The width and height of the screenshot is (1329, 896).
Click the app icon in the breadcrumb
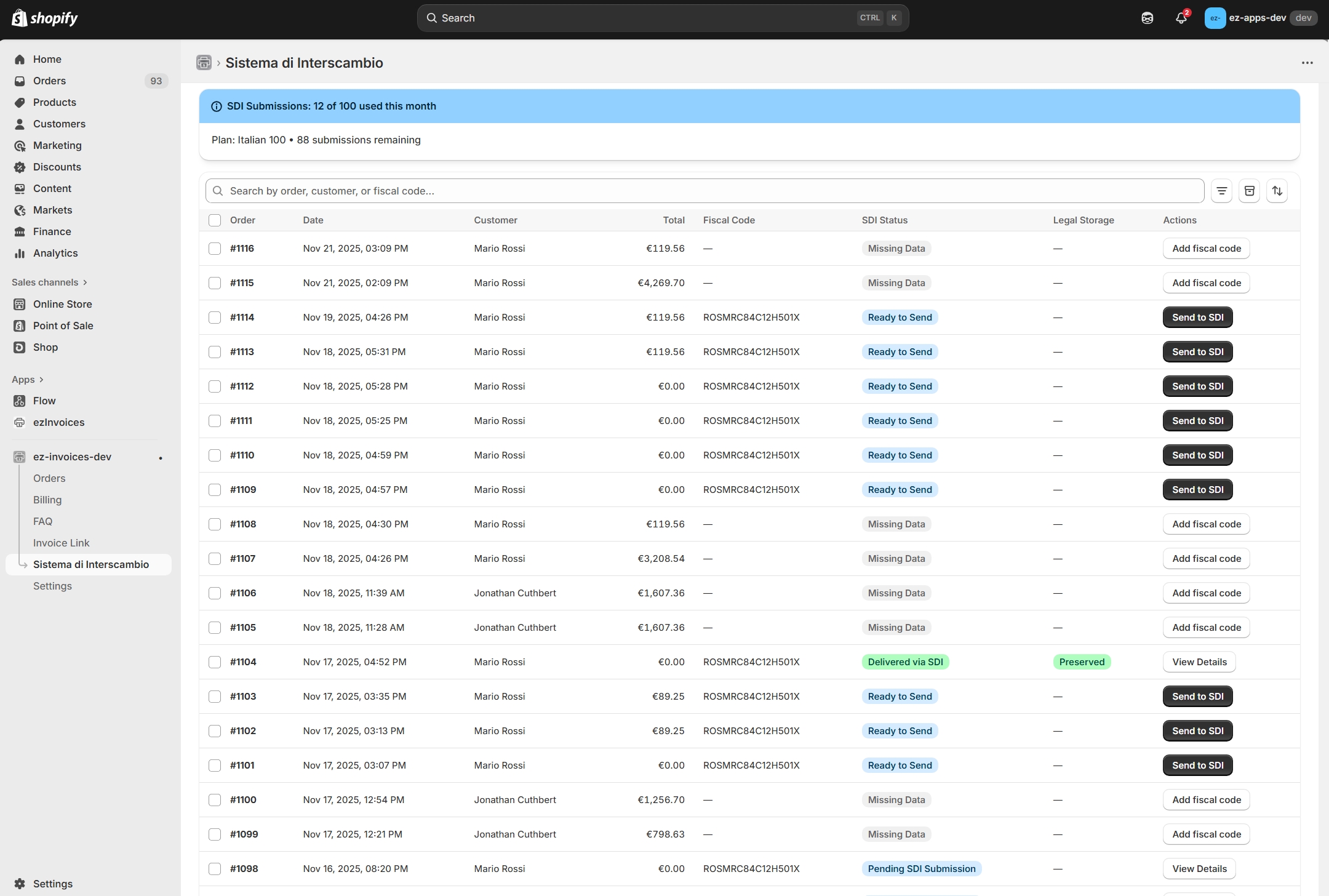click(204, 62)
